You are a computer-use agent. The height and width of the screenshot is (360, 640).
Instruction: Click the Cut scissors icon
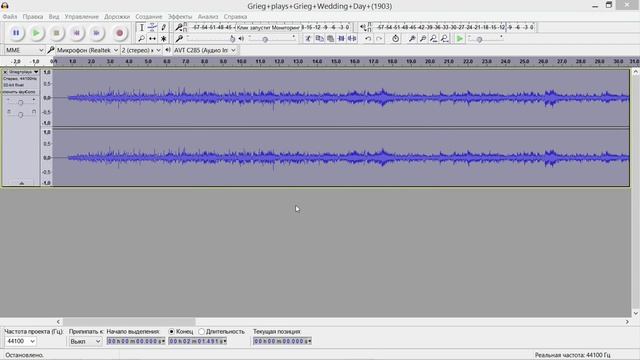tap(308, 38)
